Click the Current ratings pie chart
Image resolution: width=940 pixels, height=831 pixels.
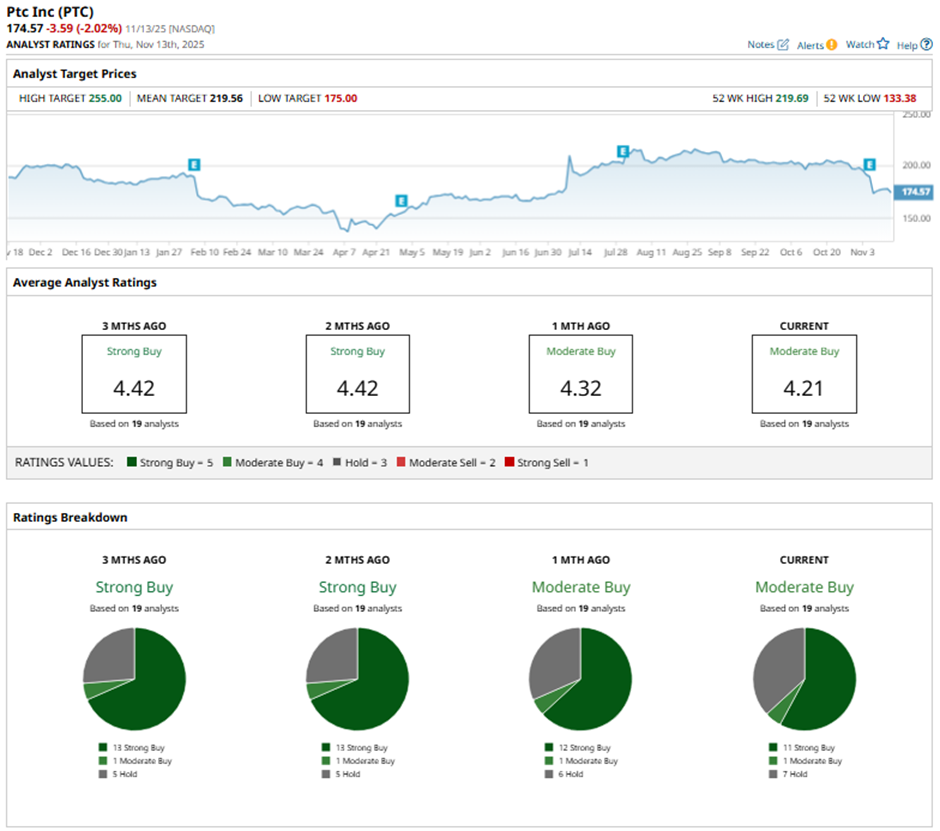[x=804, y=679]
